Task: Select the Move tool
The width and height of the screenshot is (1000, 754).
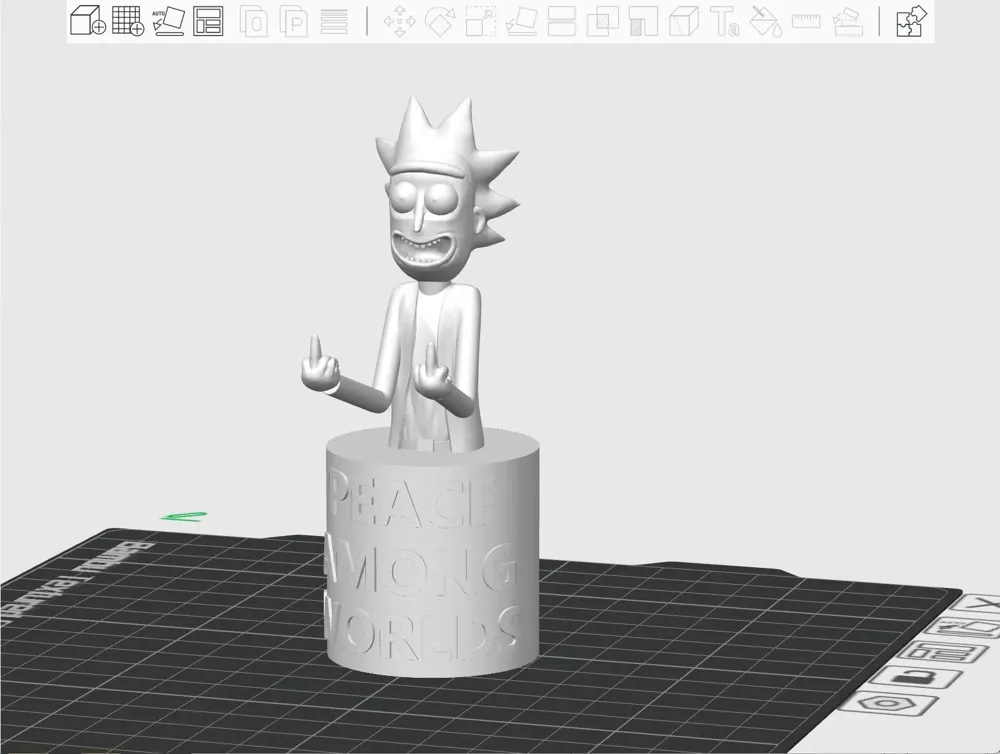Action: tap(400, 22)
